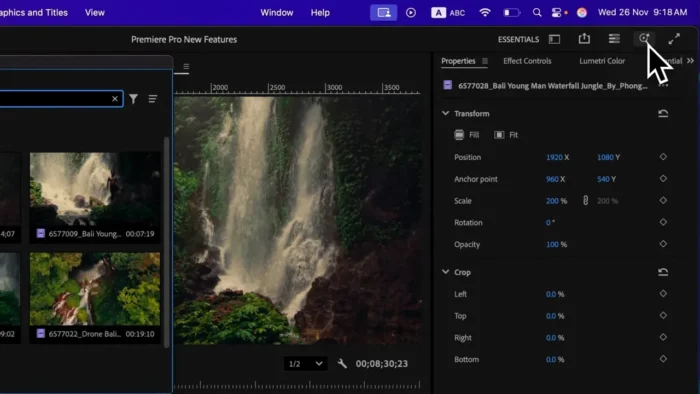This screenshot has height=394, width=700.
Task: Open the View menu
Action: [95, 12]
